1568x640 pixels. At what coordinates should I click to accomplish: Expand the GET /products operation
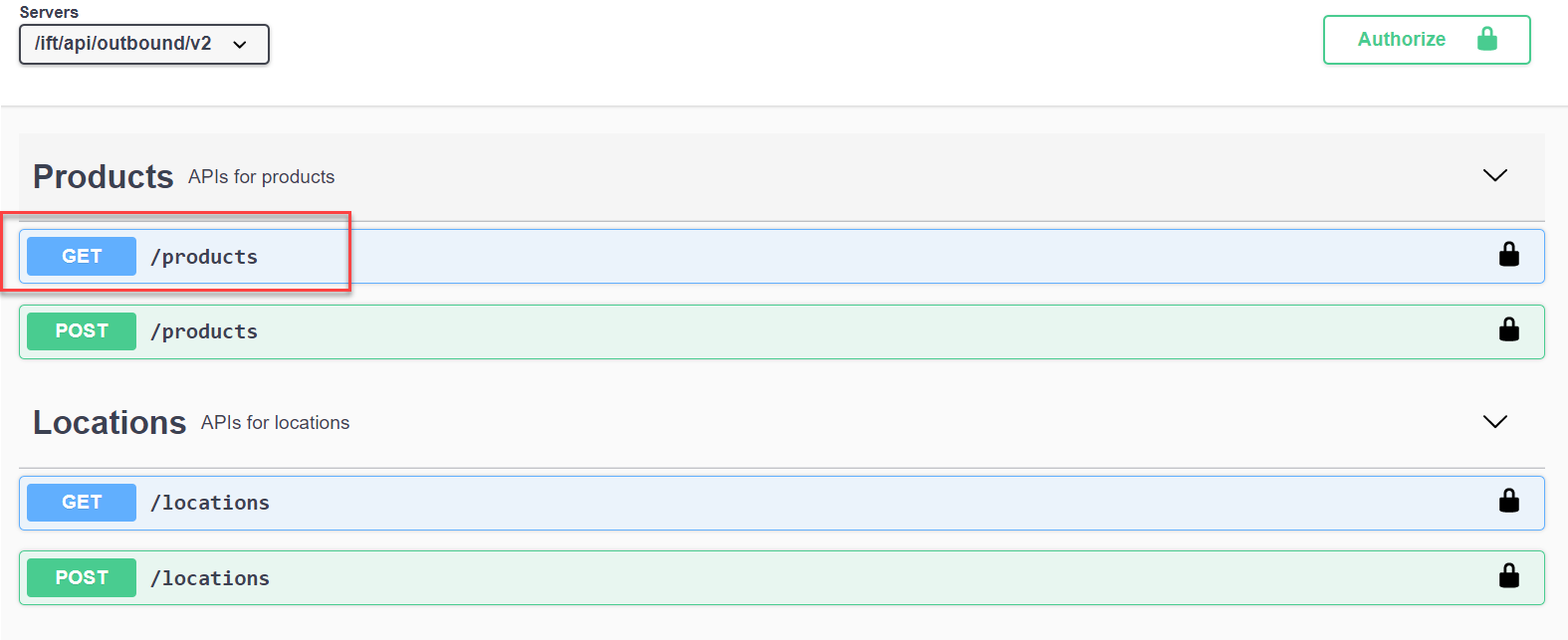[782, 256]
